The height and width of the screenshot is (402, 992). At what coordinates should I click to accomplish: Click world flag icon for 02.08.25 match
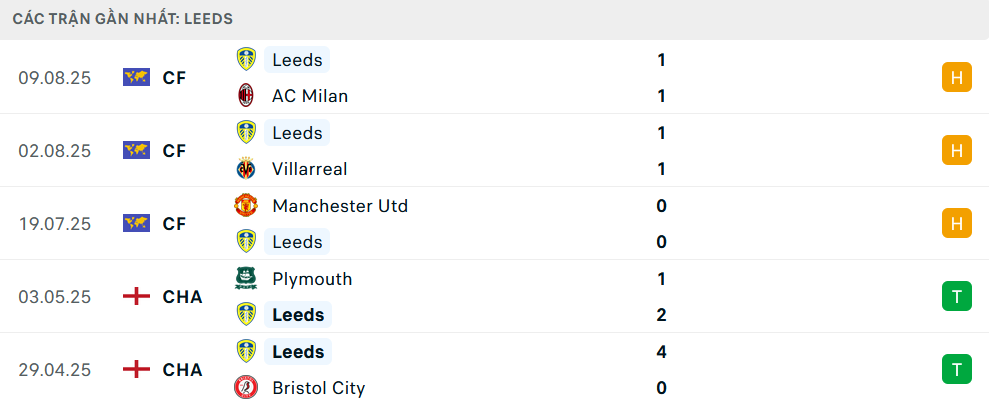tap(136, 151)
